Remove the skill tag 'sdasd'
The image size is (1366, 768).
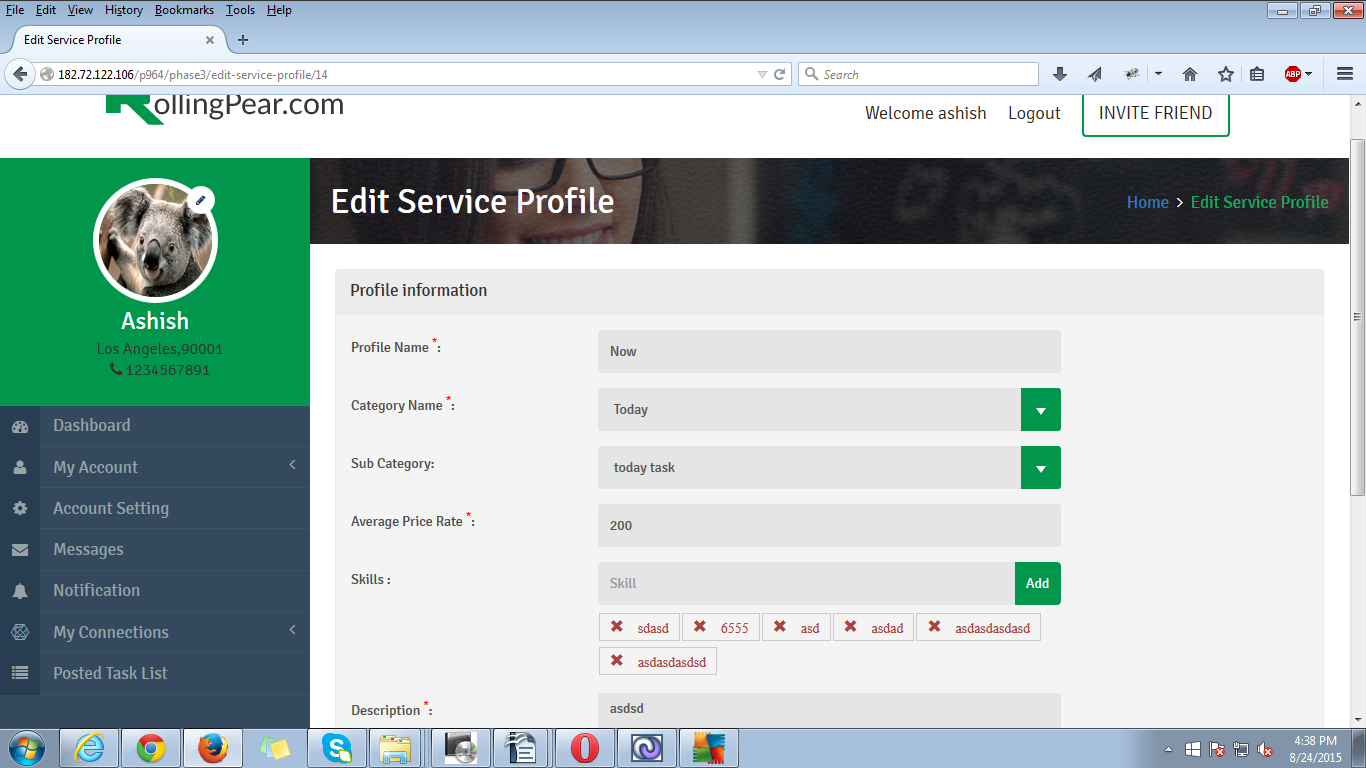[x=617, y=627]
